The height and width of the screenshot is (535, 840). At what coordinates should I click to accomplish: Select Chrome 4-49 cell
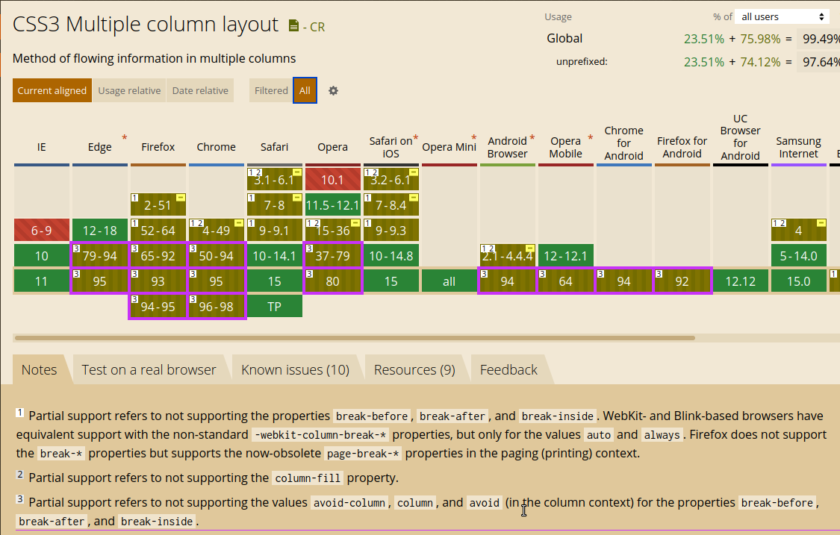click(216, 230)
